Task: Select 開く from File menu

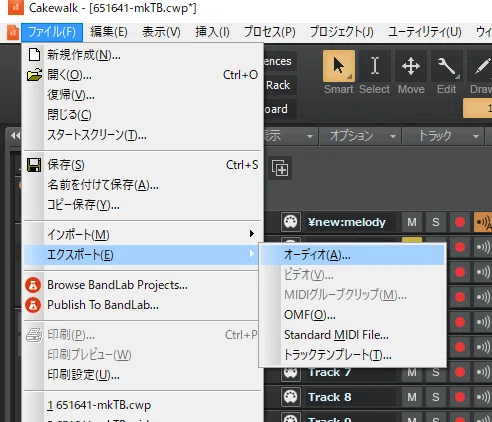Action: click(143, 75)
